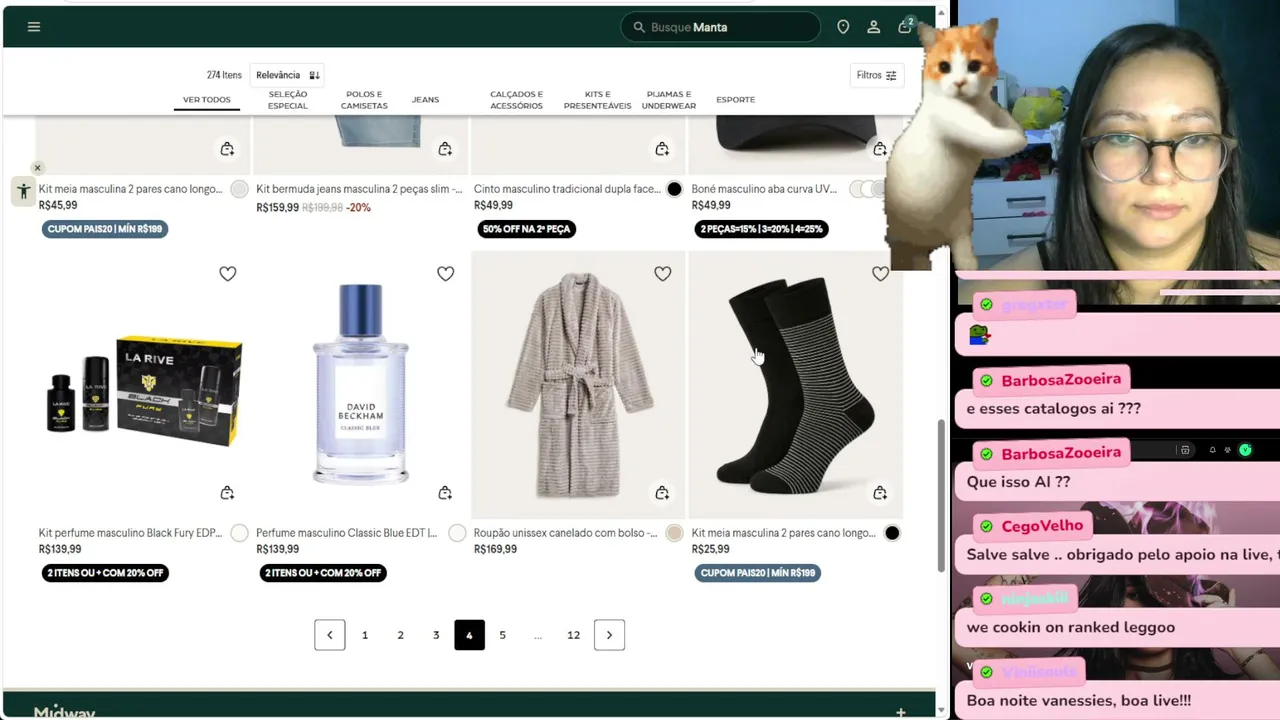This screenshot has height=720, width=1280.
Task: Open the hamburger navigation menu
Action: coord(34,27)
